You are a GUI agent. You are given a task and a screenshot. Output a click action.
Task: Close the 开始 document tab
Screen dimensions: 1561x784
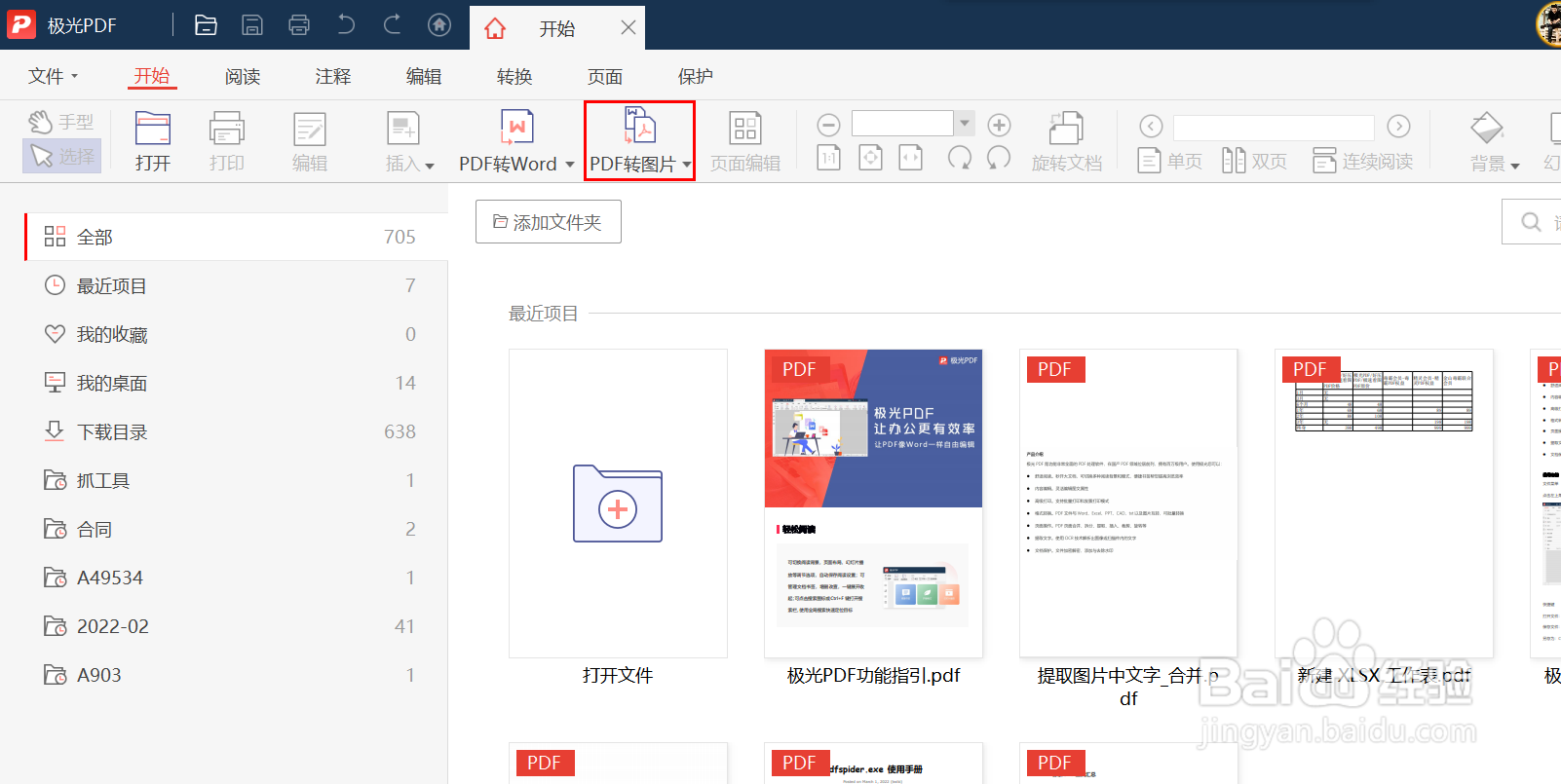(628, 27)
